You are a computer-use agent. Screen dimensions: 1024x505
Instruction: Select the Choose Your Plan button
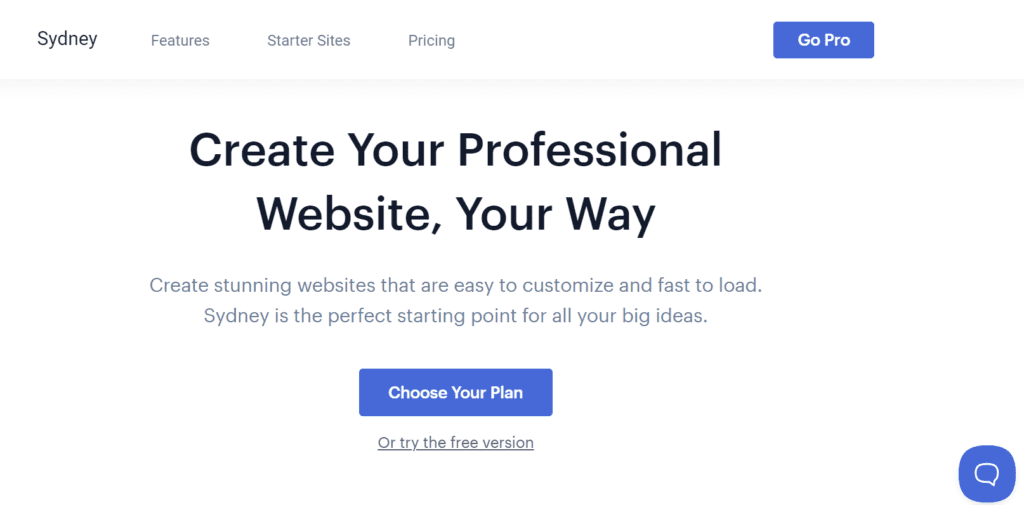tap(456, 393)
